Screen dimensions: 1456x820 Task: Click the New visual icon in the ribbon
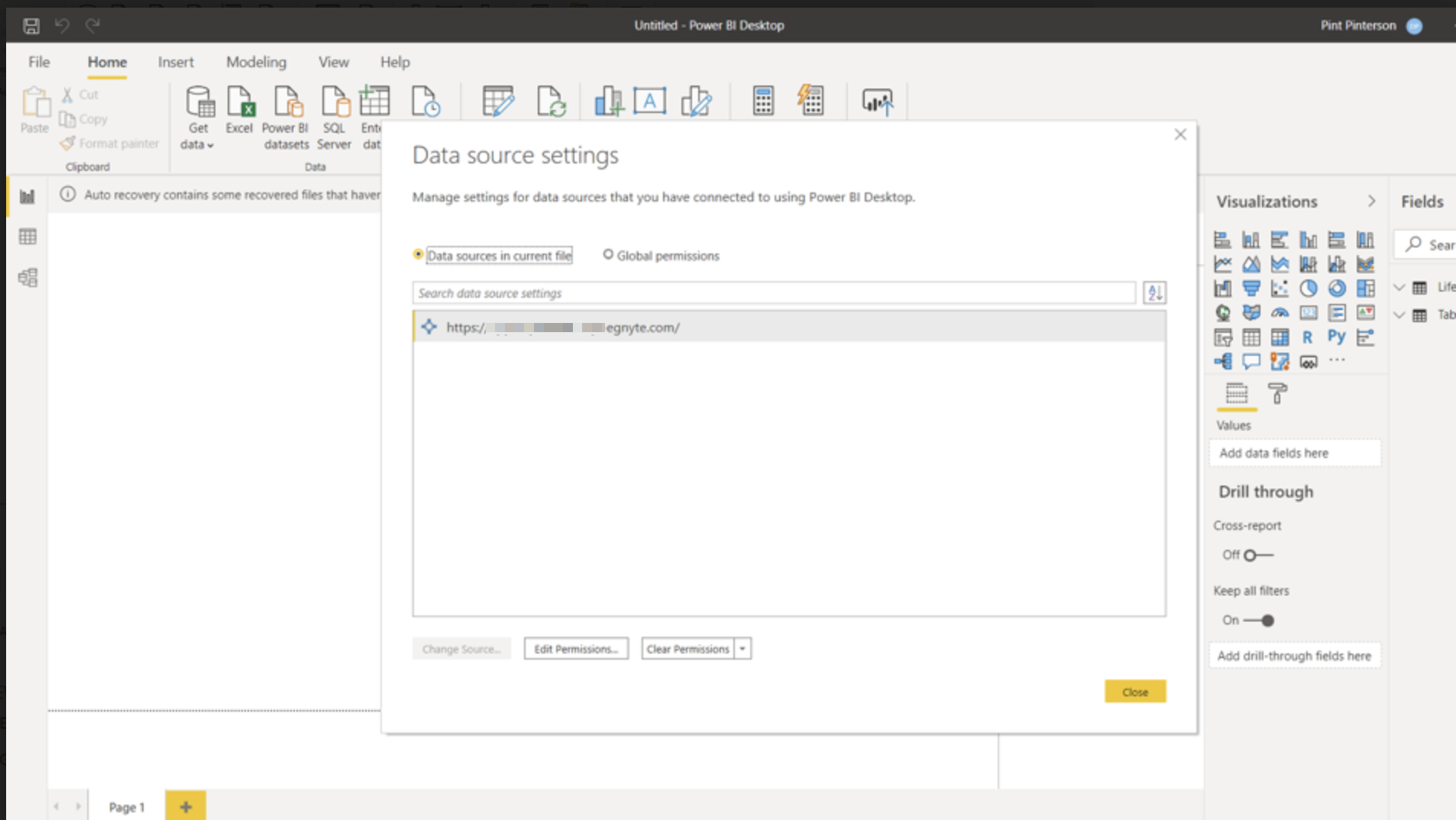608,101
